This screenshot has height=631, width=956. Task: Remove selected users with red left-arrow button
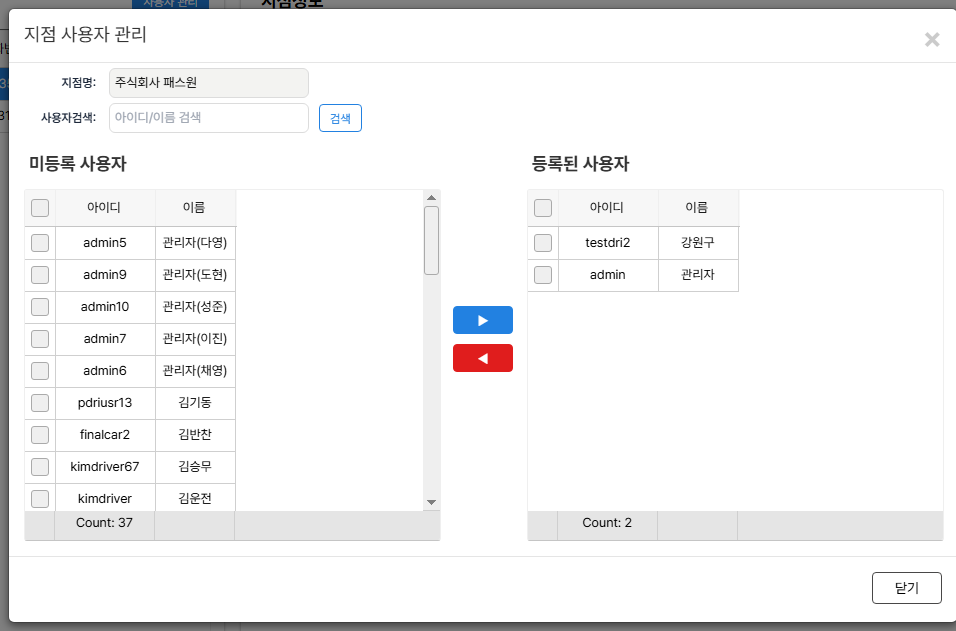[482, 358]
